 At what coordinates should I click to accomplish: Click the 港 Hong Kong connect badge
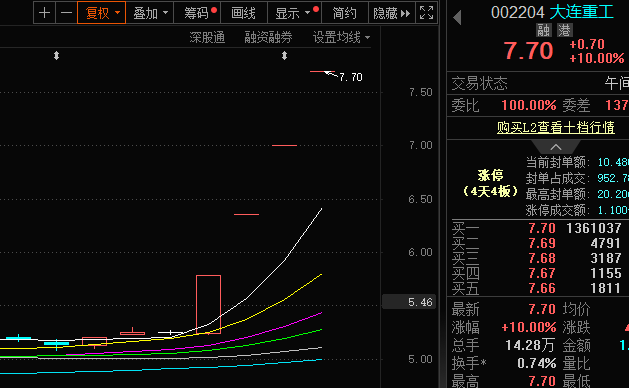point(564,30)
